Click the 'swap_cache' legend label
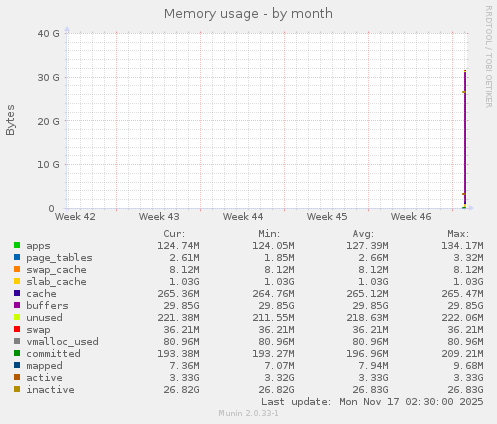This screenshot has width=497, height=424. pos(56,270)
